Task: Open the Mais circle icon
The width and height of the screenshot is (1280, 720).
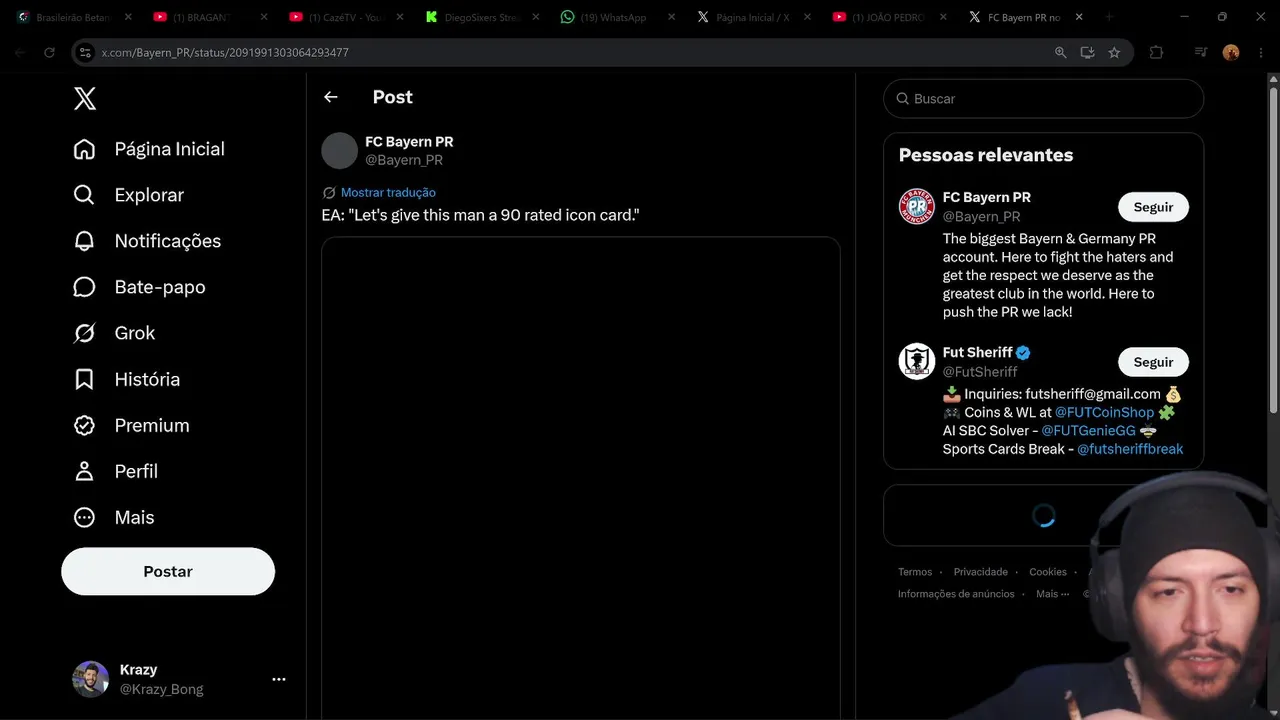Action: pyautogui.click(x=85, y=517)
